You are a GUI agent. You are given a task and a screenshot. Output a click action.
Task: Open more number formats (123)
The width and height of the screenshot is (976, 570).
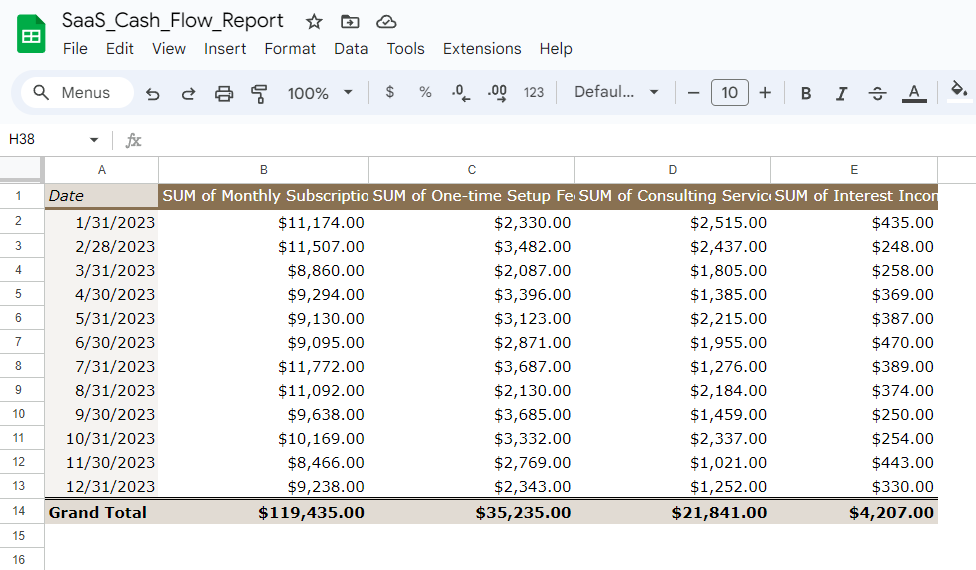[533, 93]
